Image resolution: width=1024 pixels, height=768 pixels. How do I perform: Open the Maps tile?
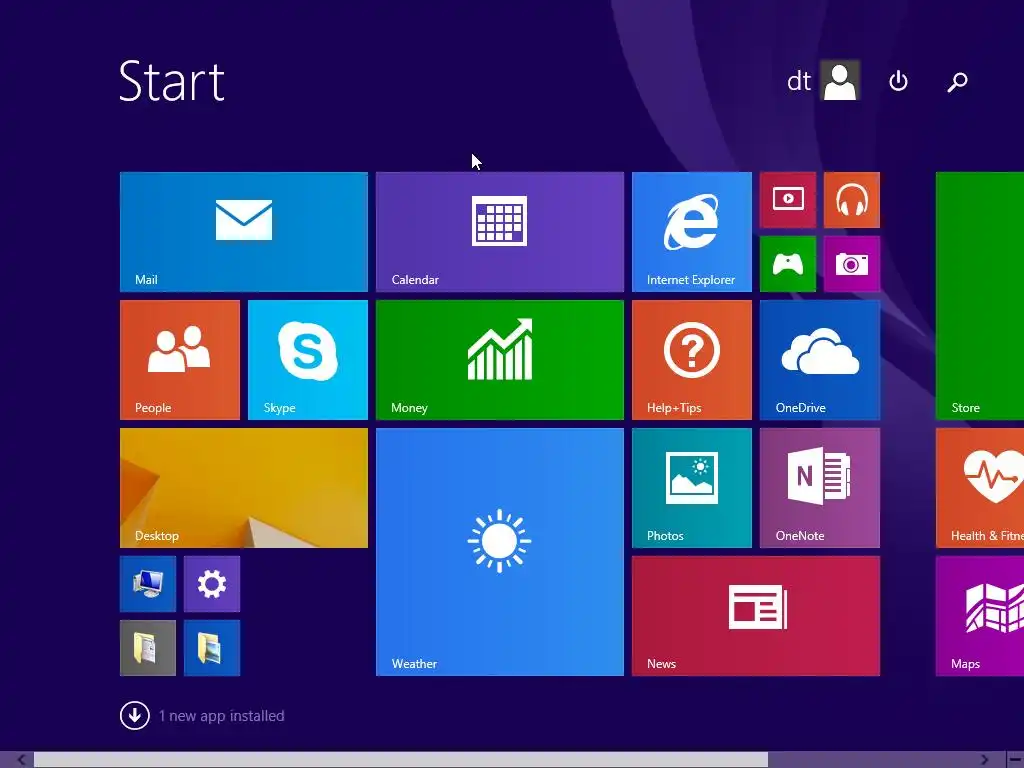pyautogui.click(x=980, y=616)
